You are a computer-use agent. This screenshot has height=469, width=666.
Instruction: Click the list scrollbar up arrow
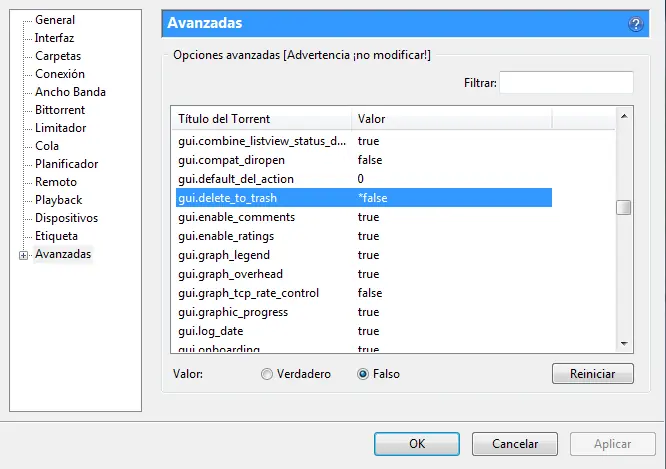[x=624, y=116]
